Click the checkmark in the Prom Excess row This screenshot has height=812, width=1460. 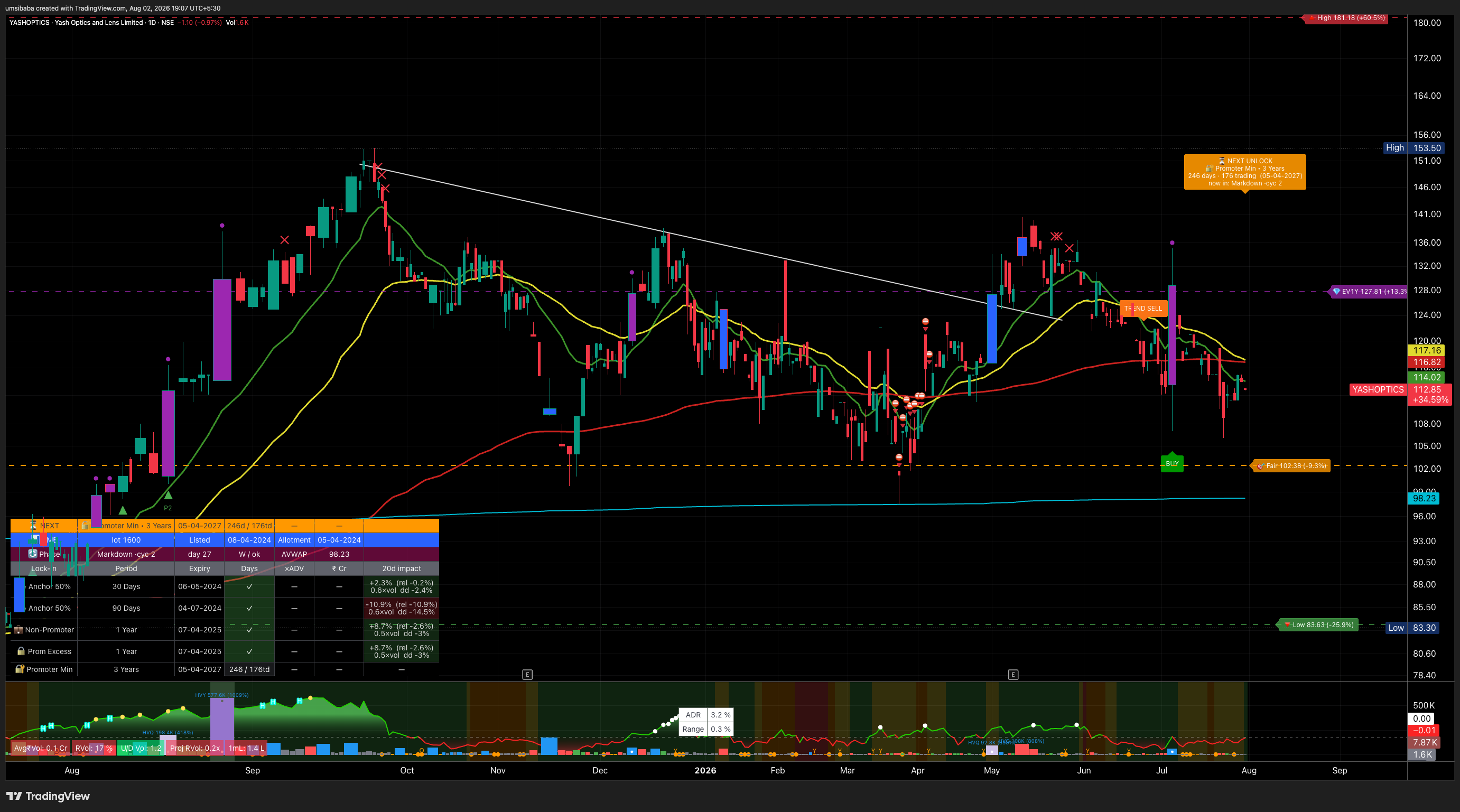click(x=249, y=651)
